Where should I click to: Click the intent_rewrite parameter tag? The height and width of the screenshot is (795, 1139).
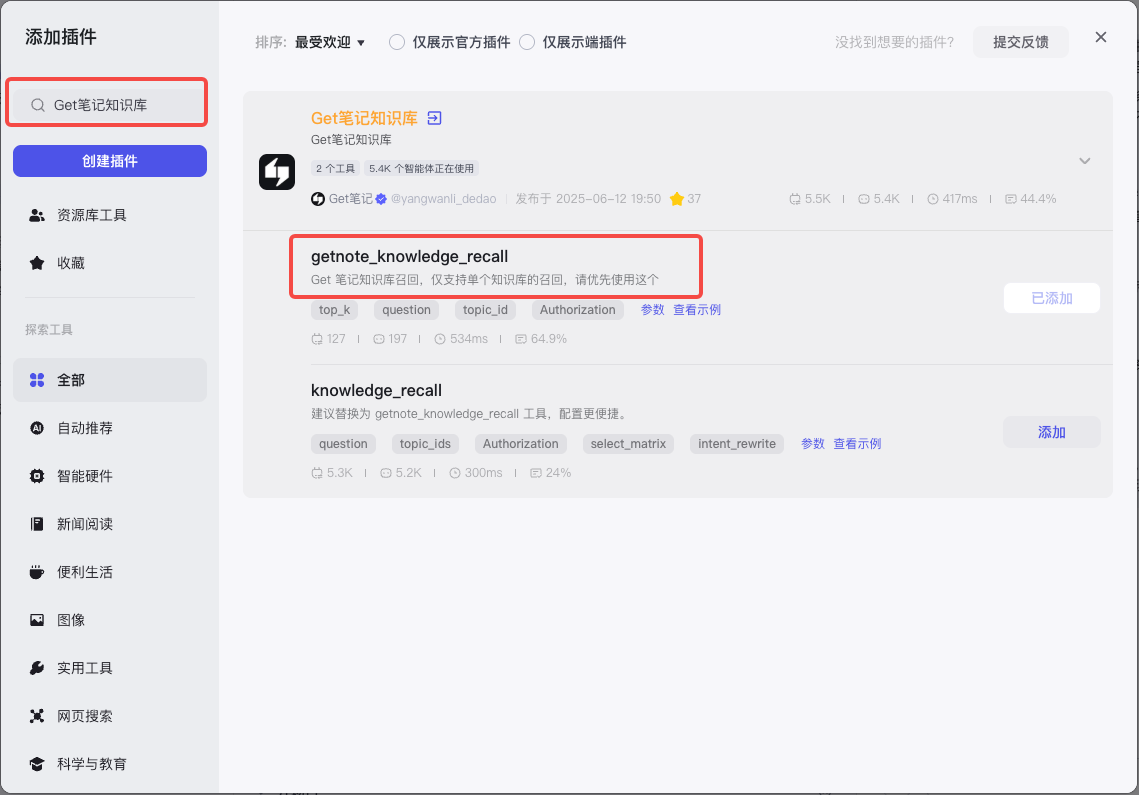[x=737, y=444]
